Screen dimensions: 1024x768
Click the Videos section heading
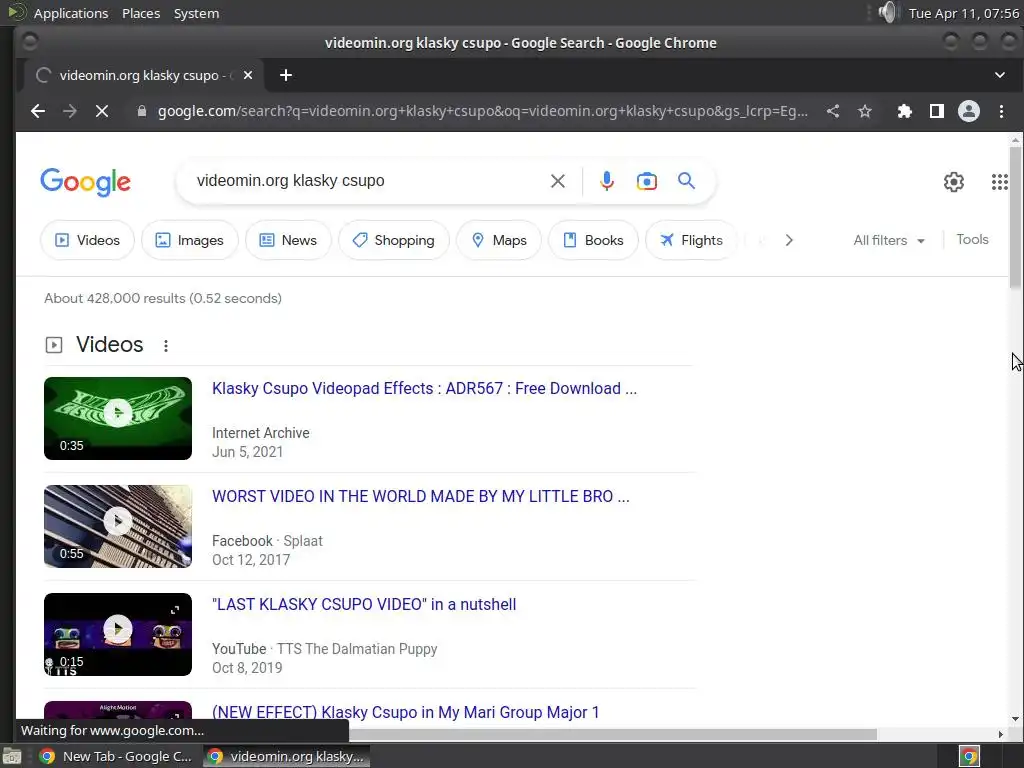[x=110, y=345]
